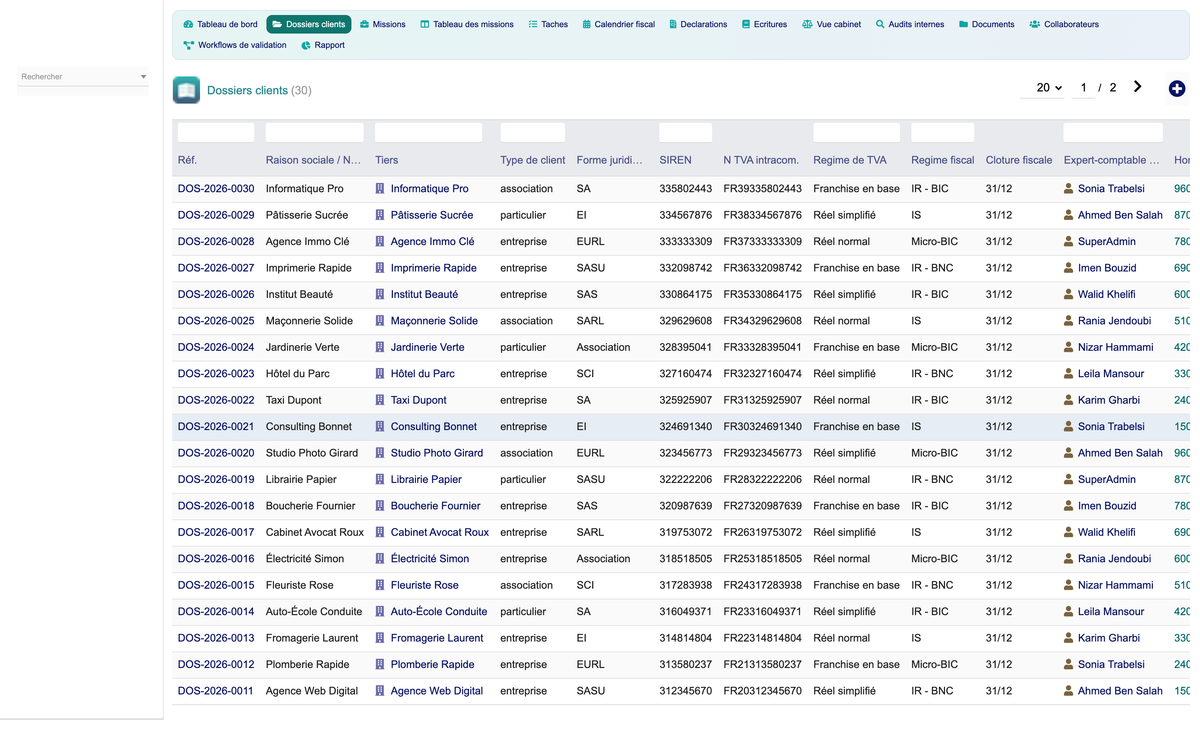Open the Boucherie Fournier tiers link
This screenshot has width=1200, height=743.
435,506
